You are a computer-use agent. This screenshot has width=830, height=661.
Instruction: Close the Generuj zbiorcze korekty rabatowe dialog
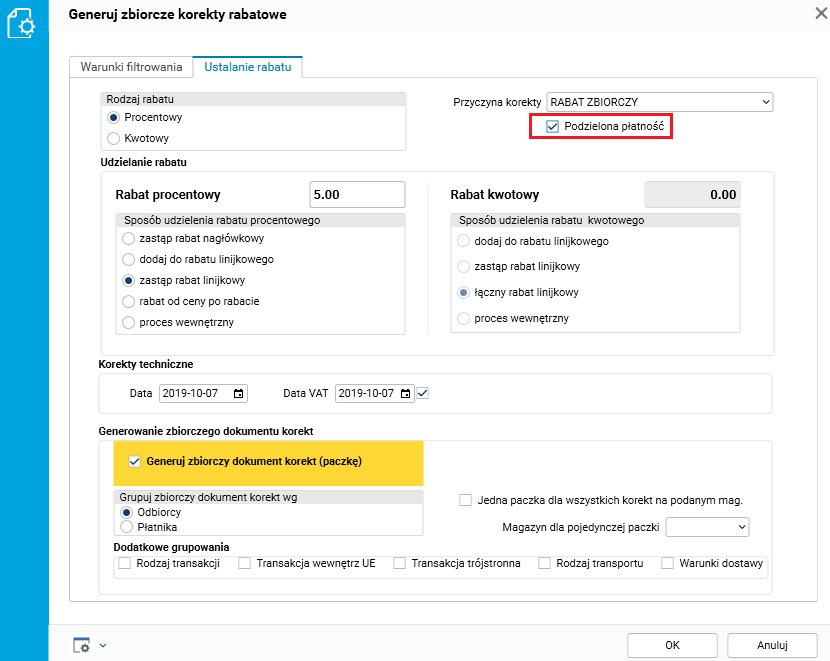pos(822,14)
